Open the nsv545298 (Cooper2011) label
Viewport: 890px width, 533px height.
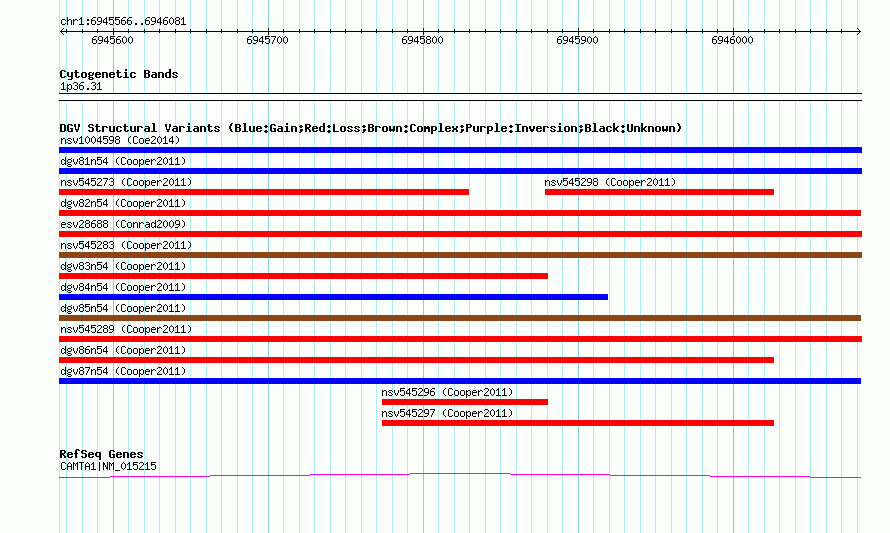(x=610, y=182)
